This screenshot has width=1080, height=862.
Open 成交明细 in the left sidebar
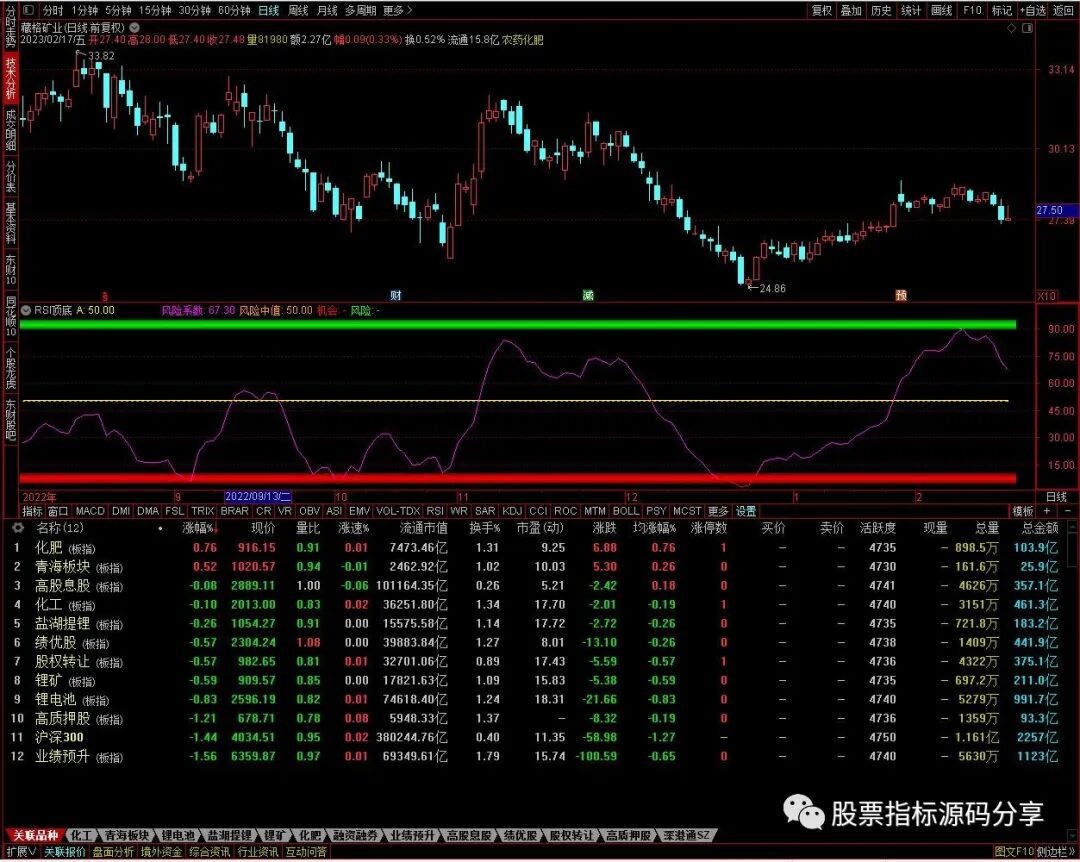point(10,129)
